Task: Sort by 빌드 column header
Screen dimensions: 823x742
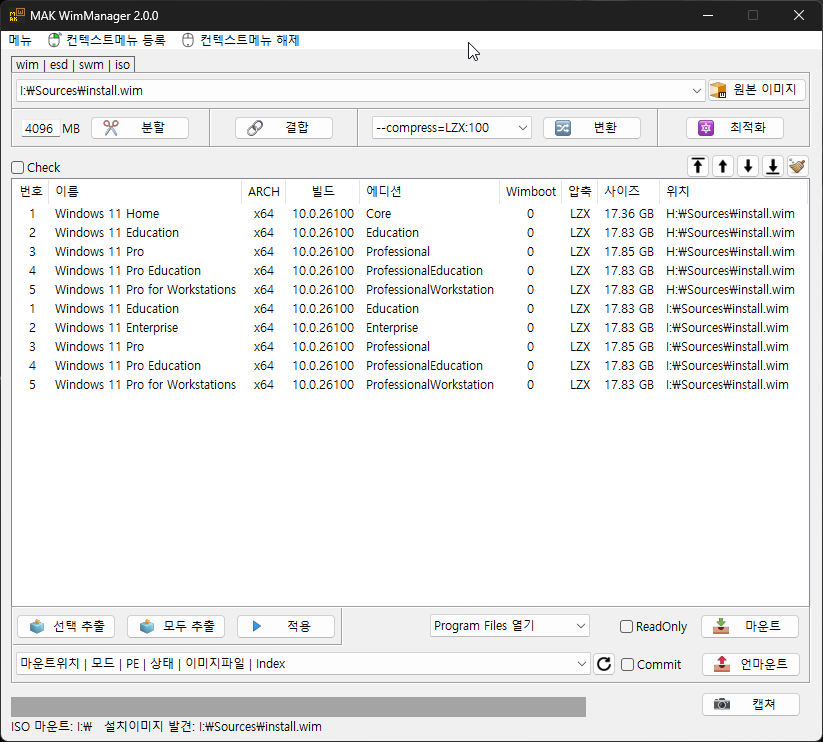Action: click(x=323, y=192)
